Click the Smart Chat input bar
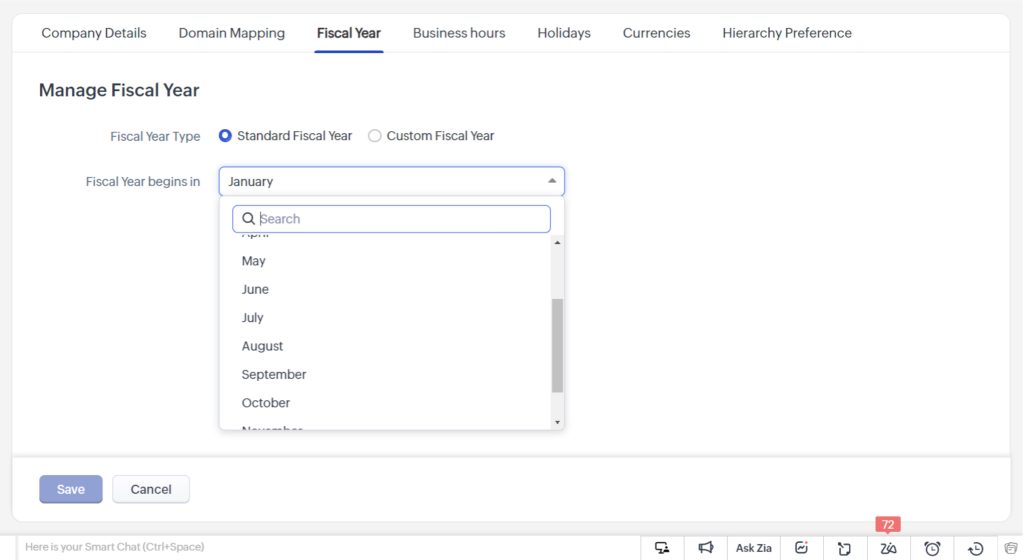 (x=327, y=547)
